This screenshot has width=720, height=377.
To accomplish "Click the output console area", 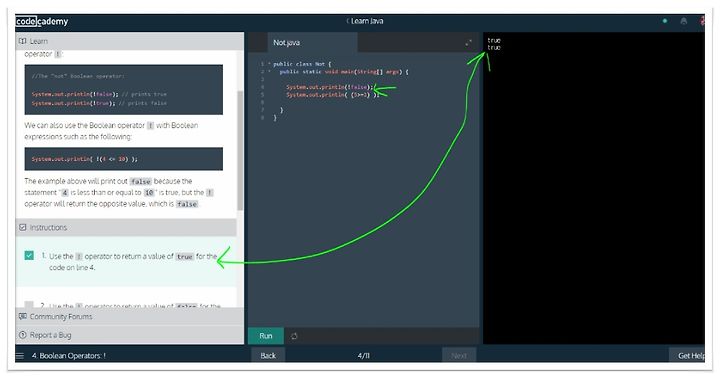I will (x=594, y=188).
